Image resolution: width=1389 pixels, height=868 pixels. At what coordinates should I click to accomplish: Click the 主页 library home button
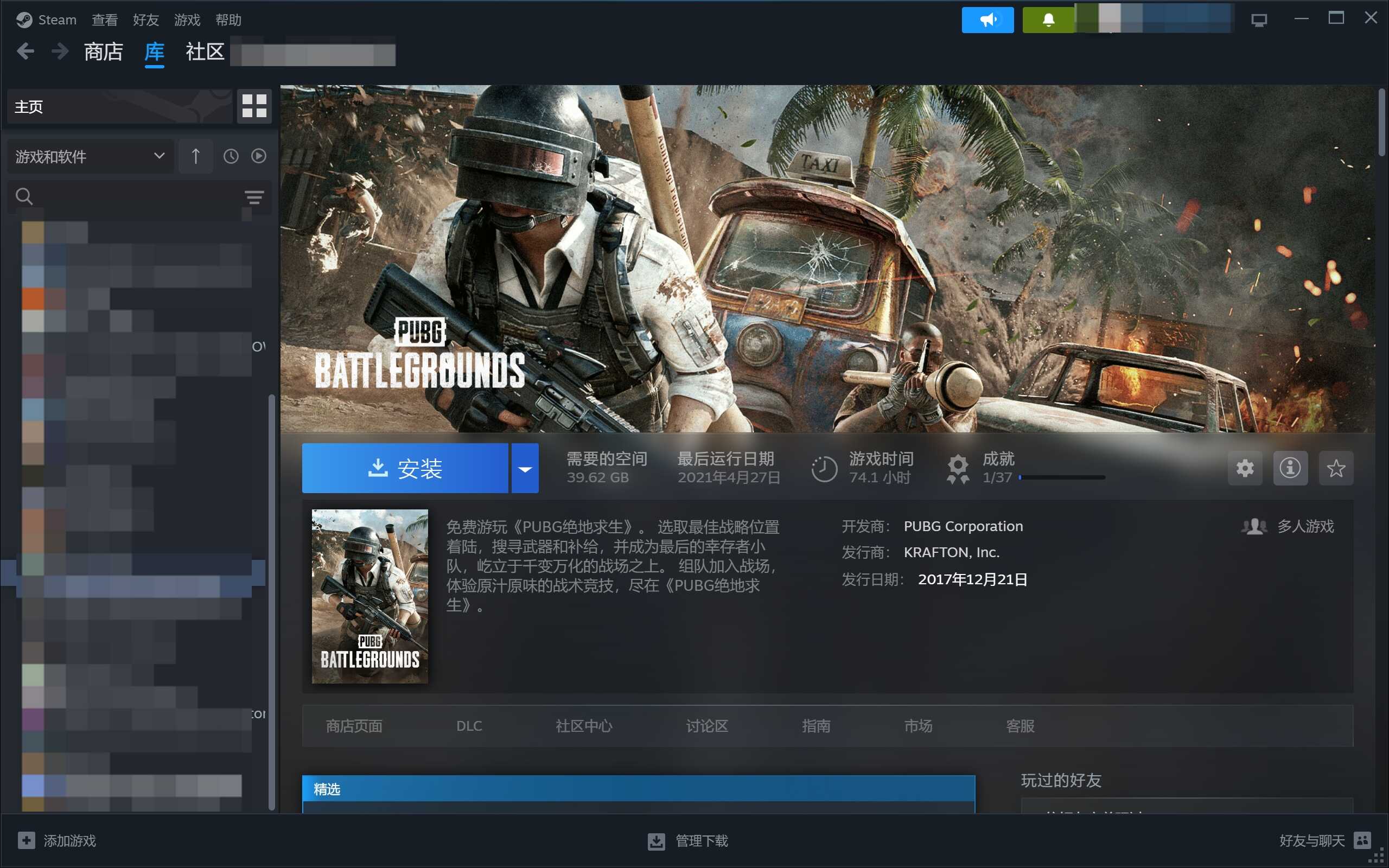click(119, 106)
